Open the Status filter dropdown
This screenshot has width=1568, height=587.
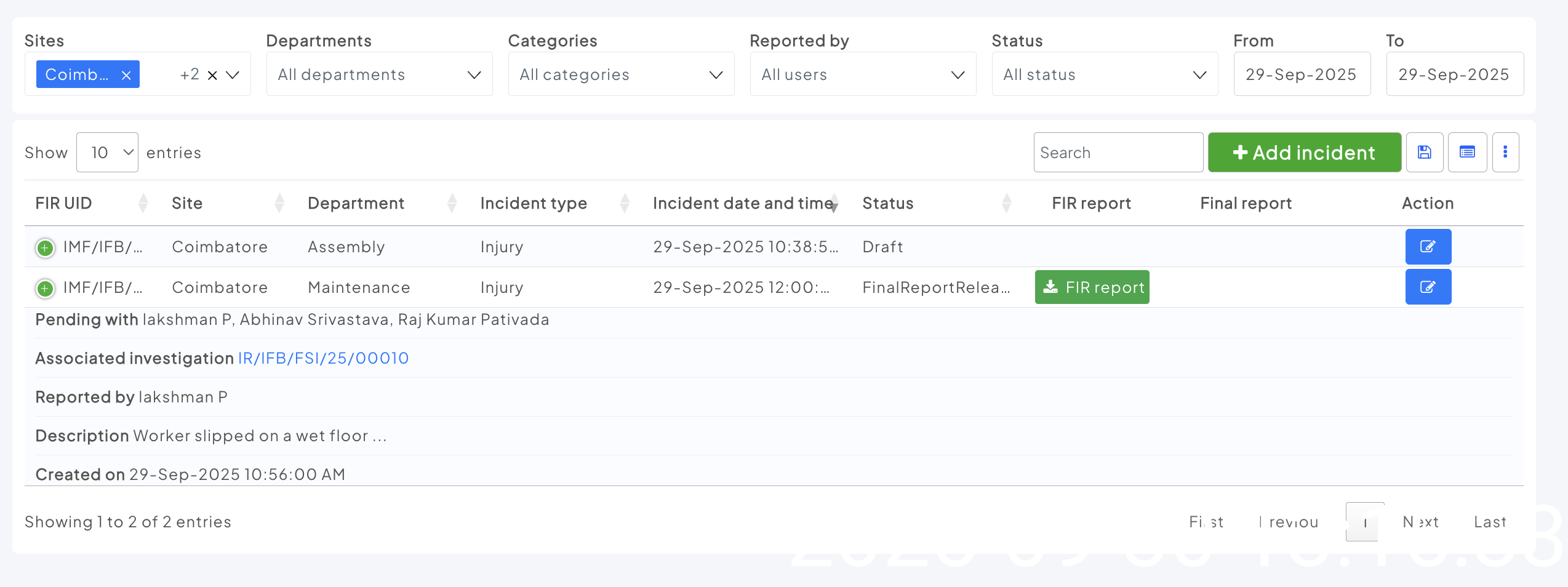[x=1105, y=74]
